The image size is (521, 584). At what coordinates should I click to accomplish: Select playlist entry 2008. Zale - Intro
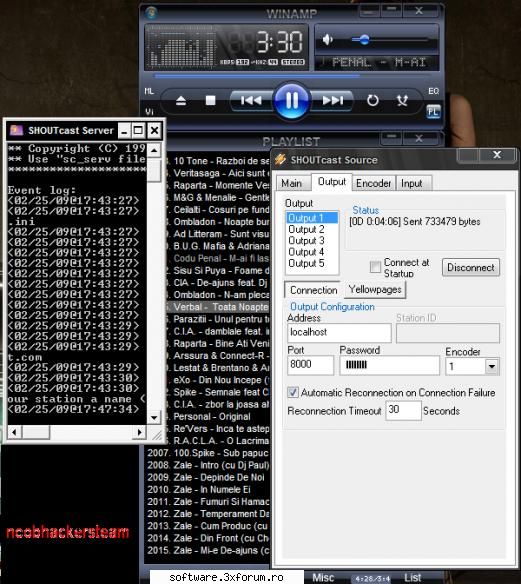[x=208, y=465]
